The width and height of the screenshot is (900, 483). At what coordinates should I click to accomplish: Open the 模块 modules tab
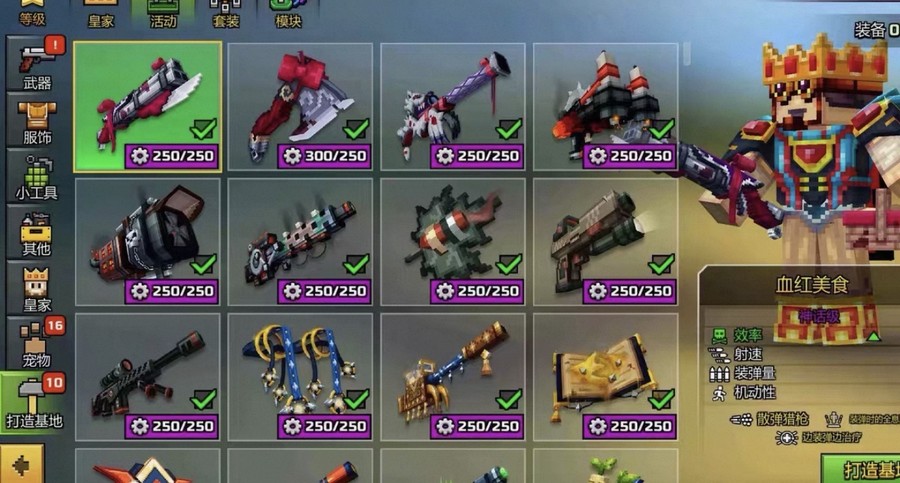(x=288, y=14)
